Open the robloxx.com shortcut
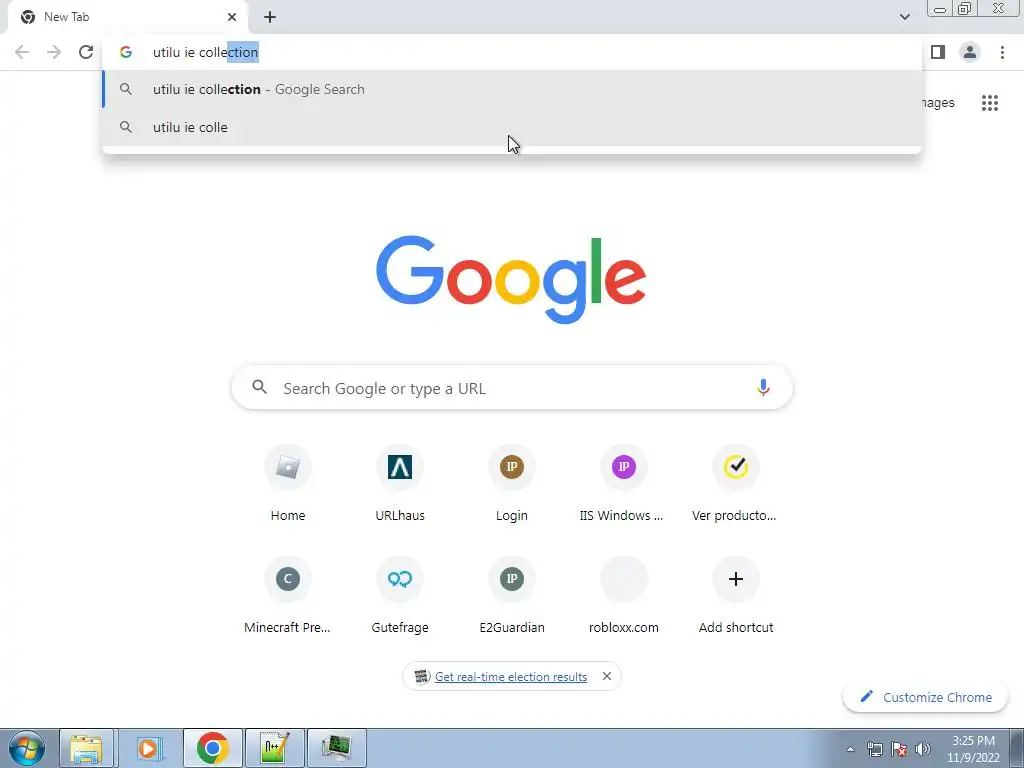The width and height of the screenshot is (1024, 768). coord(624,596)
